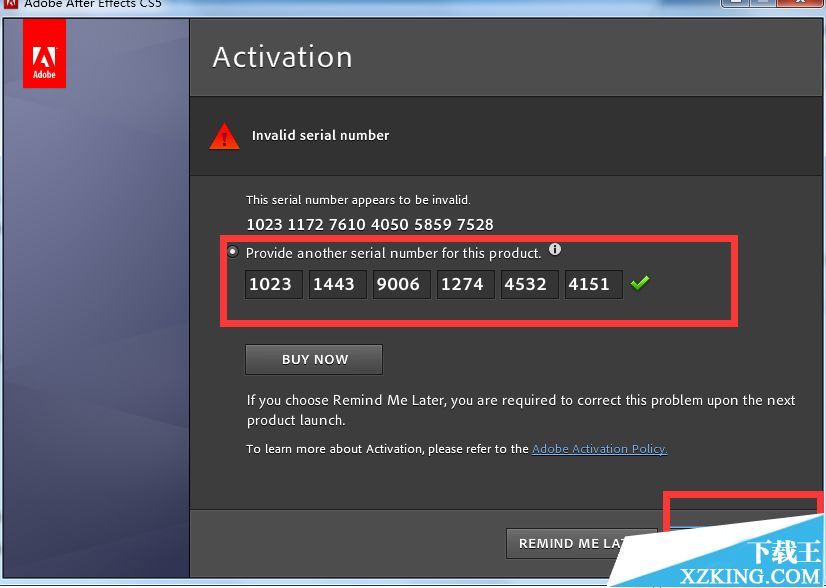Viewport: 826px width, 588px height.
Task: Click the serial field containing 1274
Action: point(466,285)
